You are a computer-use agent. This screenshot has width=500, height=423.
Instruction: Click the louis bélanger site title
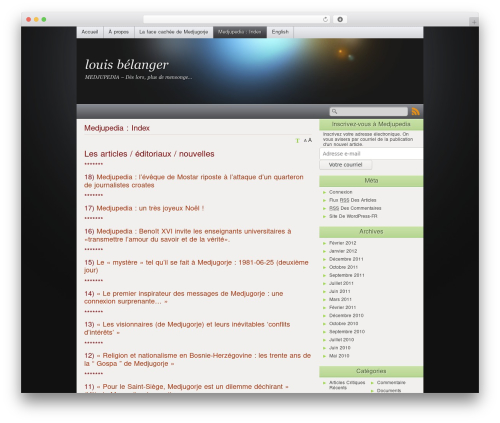pyautogui.click(x=127, y=65)
